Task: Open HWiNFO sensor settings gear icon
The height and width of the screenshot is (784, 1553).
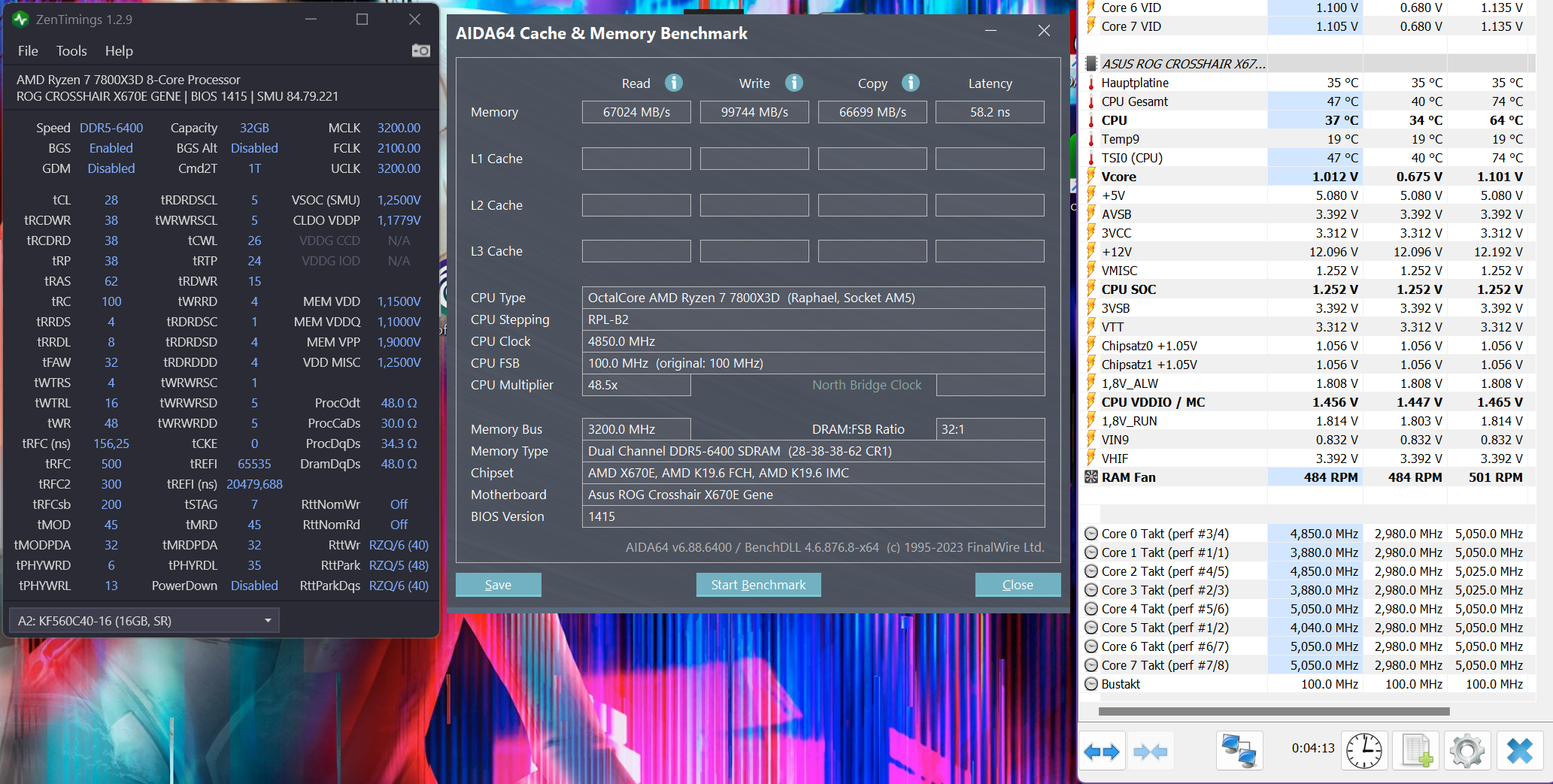Action: pos(1467,751)
